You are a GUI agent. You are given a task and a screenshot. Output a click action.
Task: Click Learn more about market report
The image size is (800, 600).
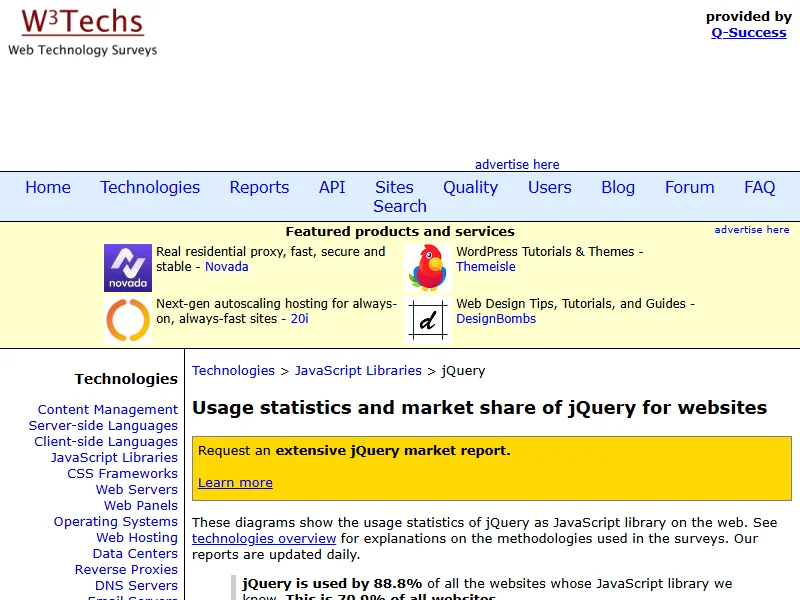[235, 482]
